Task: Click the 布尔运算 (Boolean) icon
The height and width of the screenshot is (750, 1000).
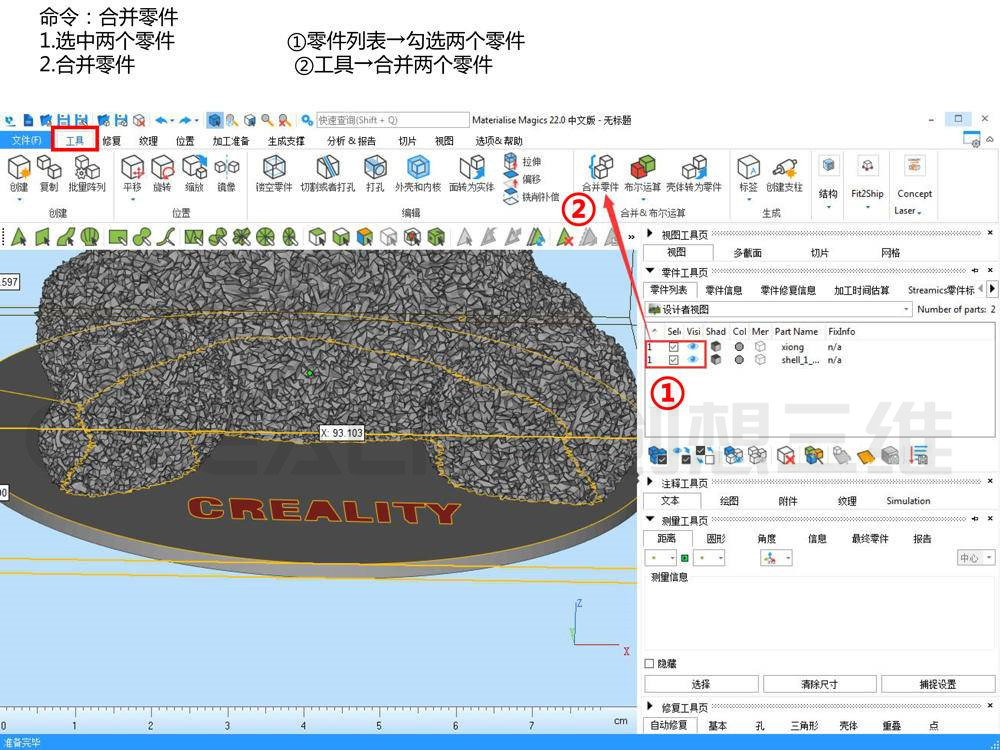Action: (643, 167)
